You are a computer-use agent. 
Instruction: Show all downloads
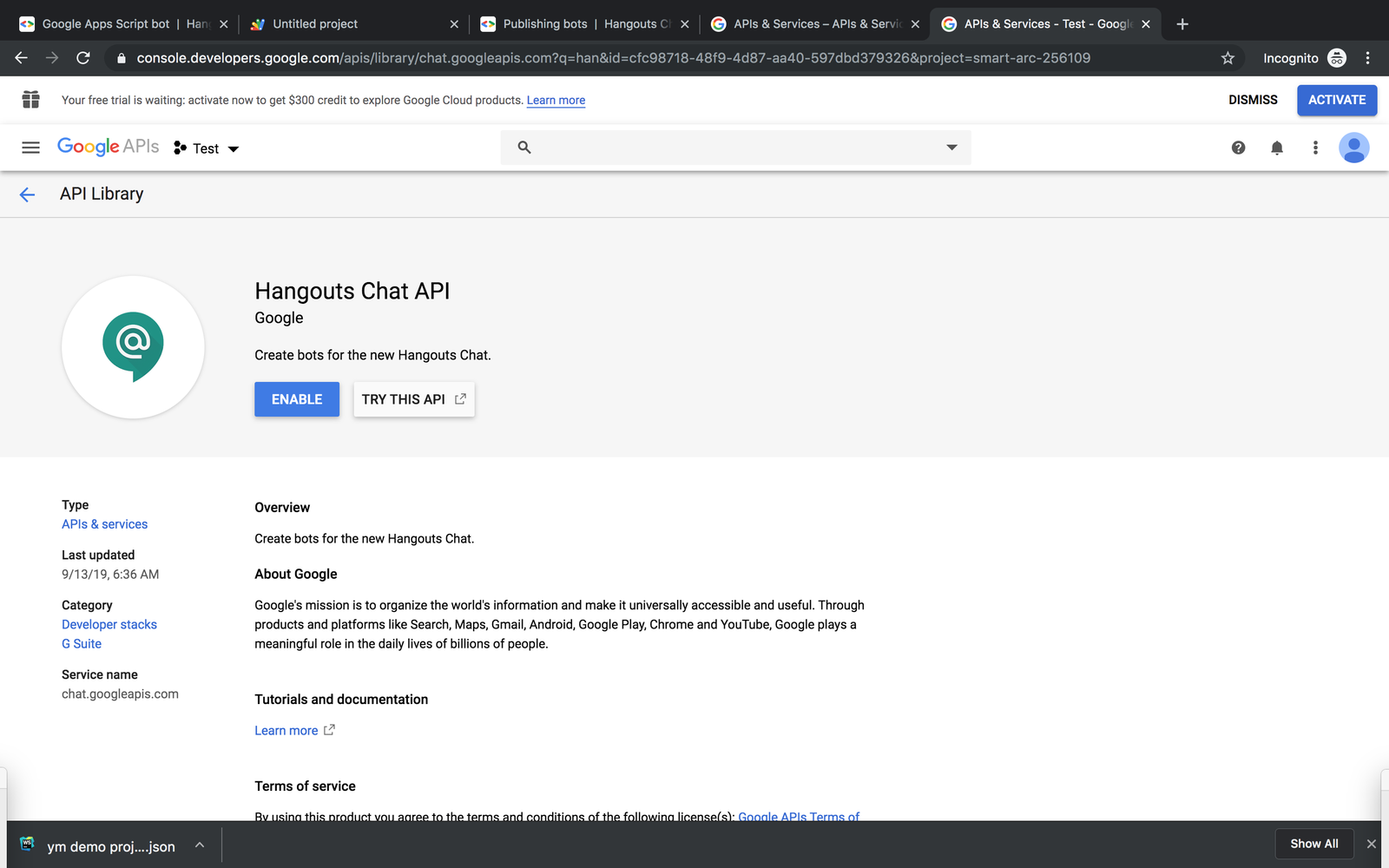(x=1314, y=844)
